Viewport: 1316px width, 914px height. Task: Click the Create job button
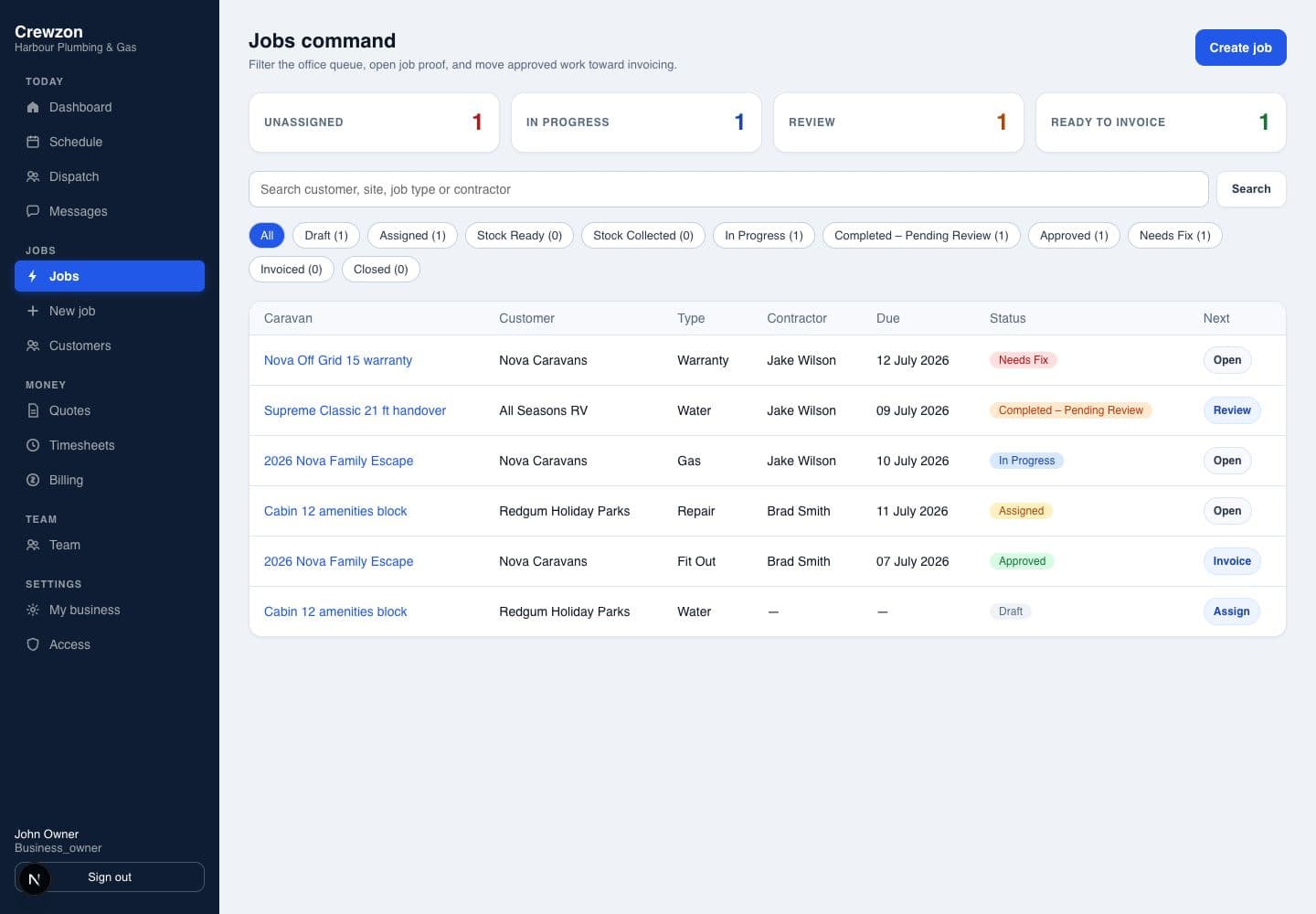pos(1241,48)
